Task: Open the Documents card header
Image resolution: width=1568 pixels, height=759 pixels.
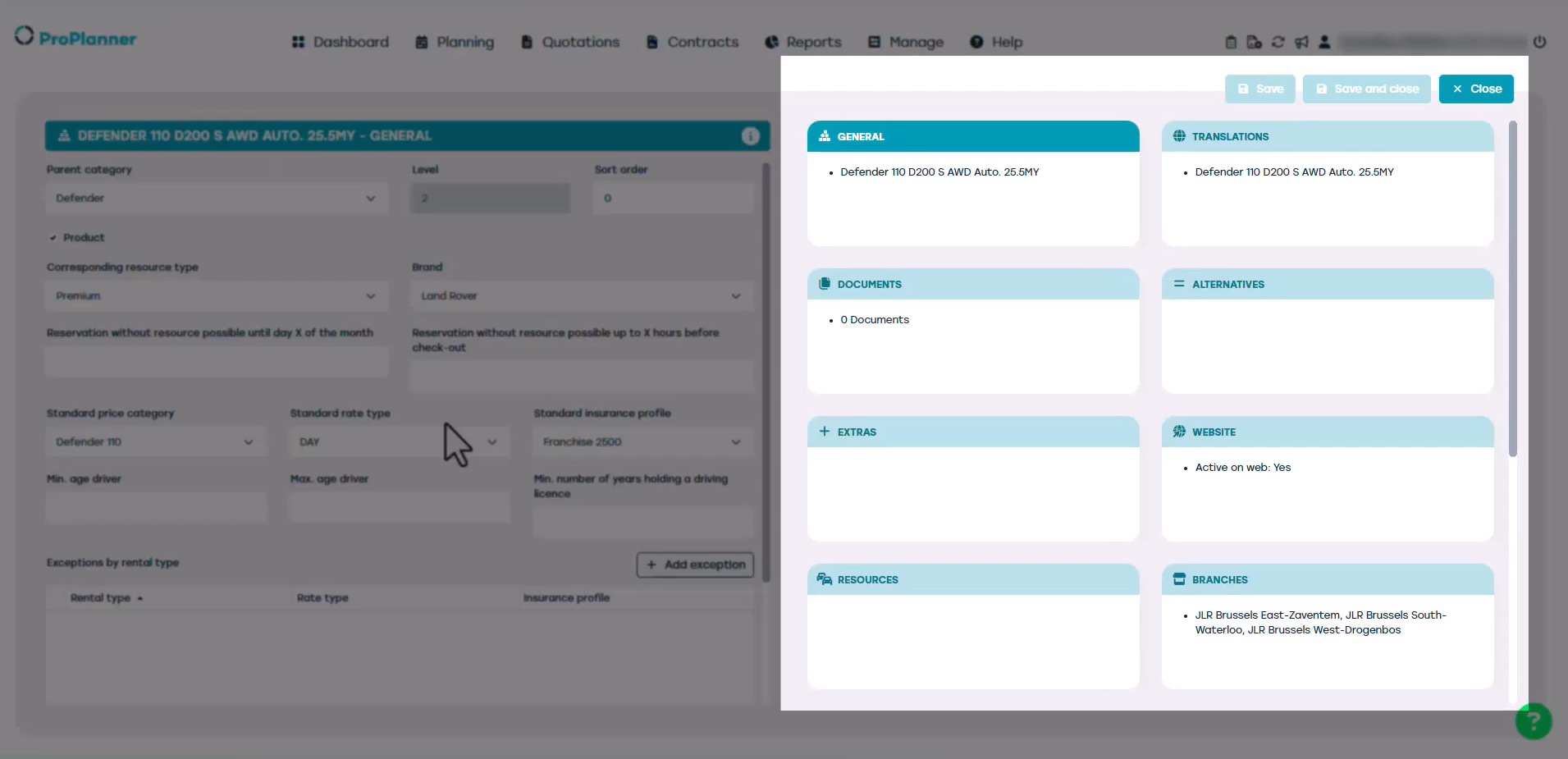Action: pyautogui.click(x=973, y=284)
